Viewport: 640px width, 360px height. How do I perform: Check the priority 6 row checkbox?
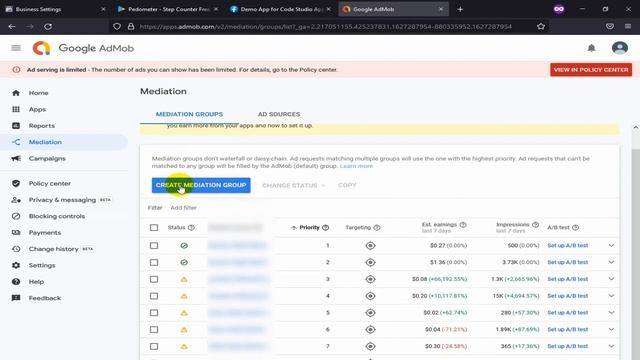pos(154,330)
